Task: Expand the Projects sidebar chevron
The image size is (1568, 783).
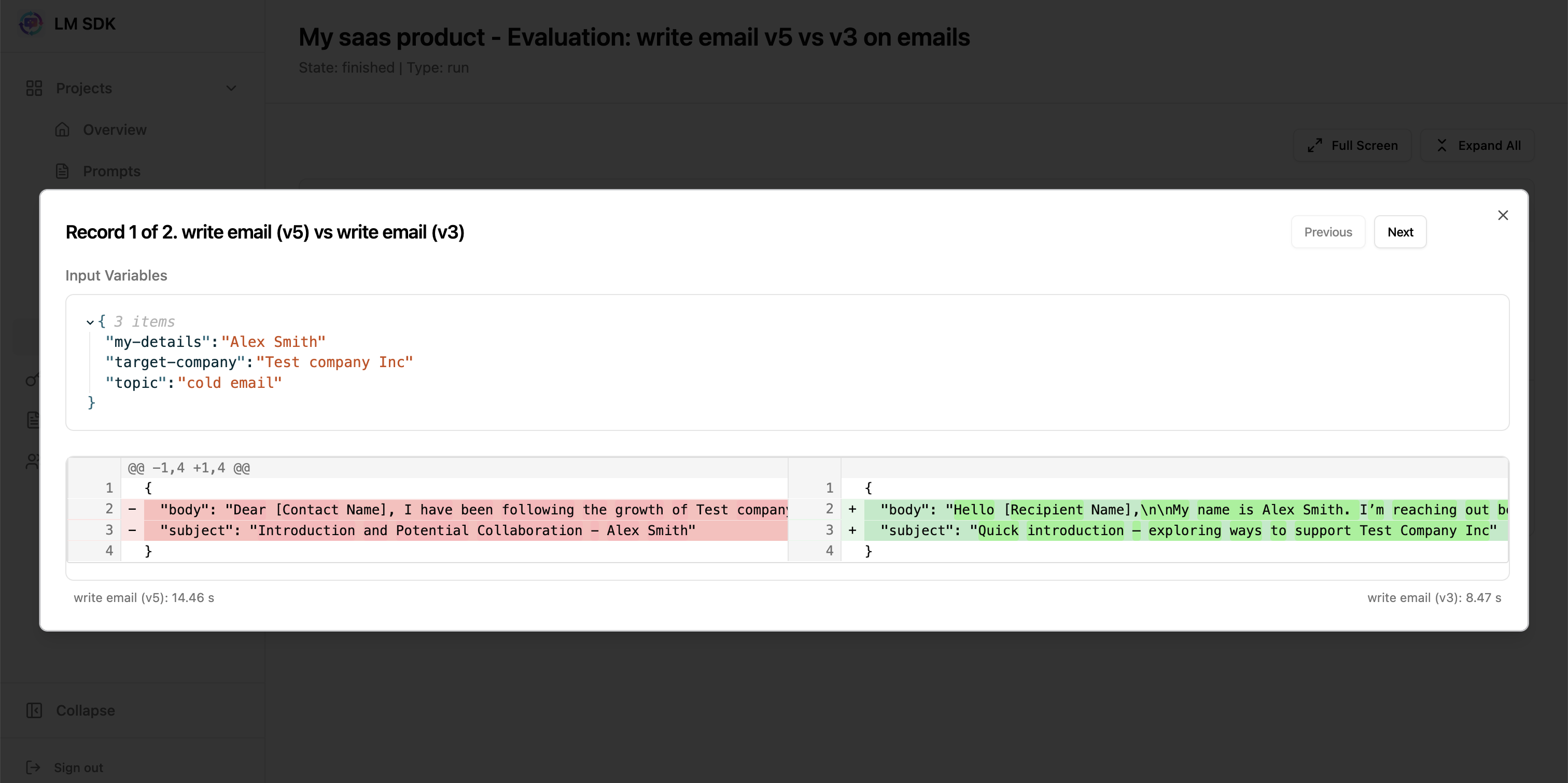Action: coord(231,88)
